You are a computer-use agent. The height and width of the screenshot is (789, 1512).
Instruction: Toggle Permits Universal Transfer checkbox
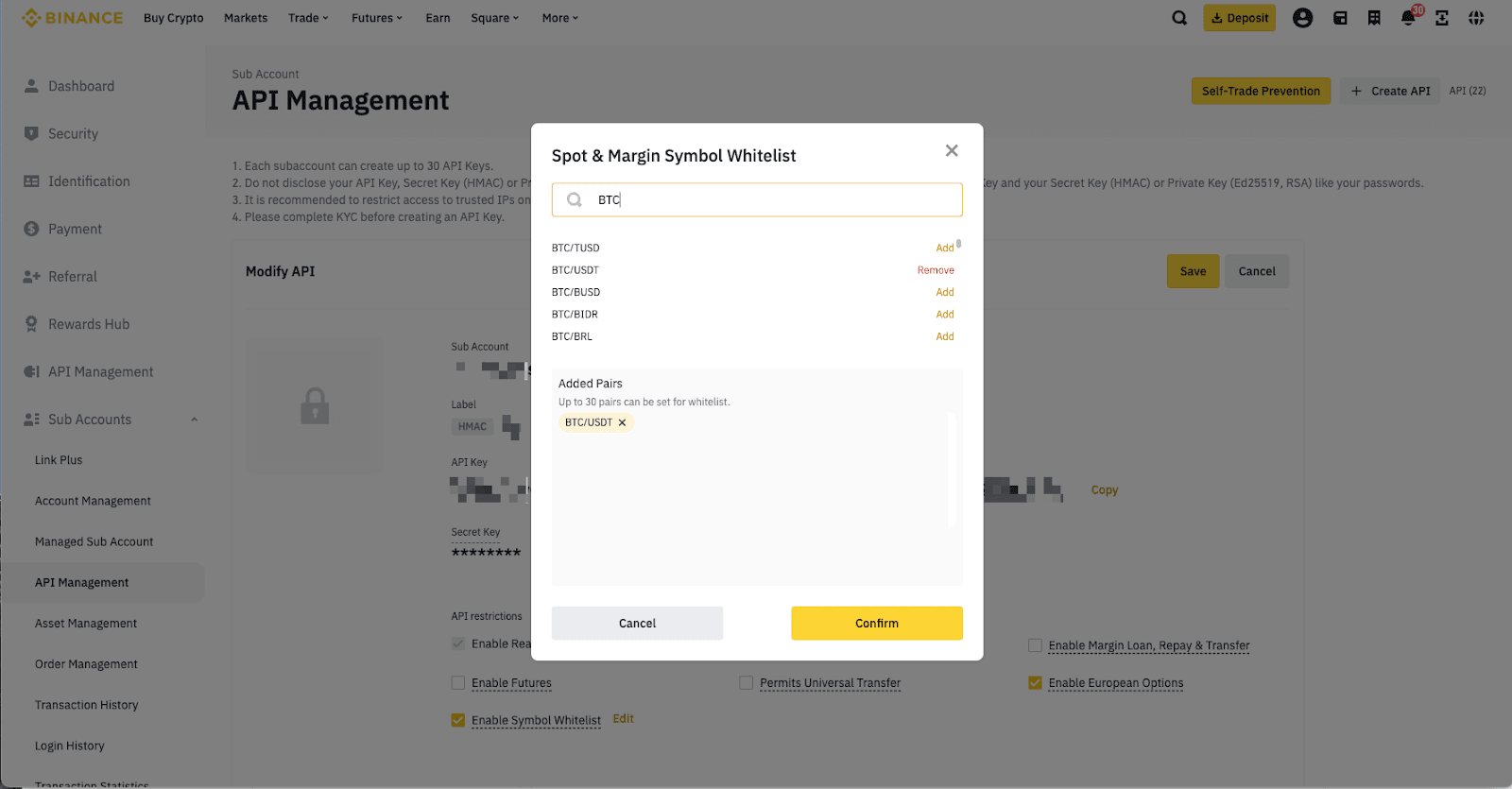pos(747,682)
